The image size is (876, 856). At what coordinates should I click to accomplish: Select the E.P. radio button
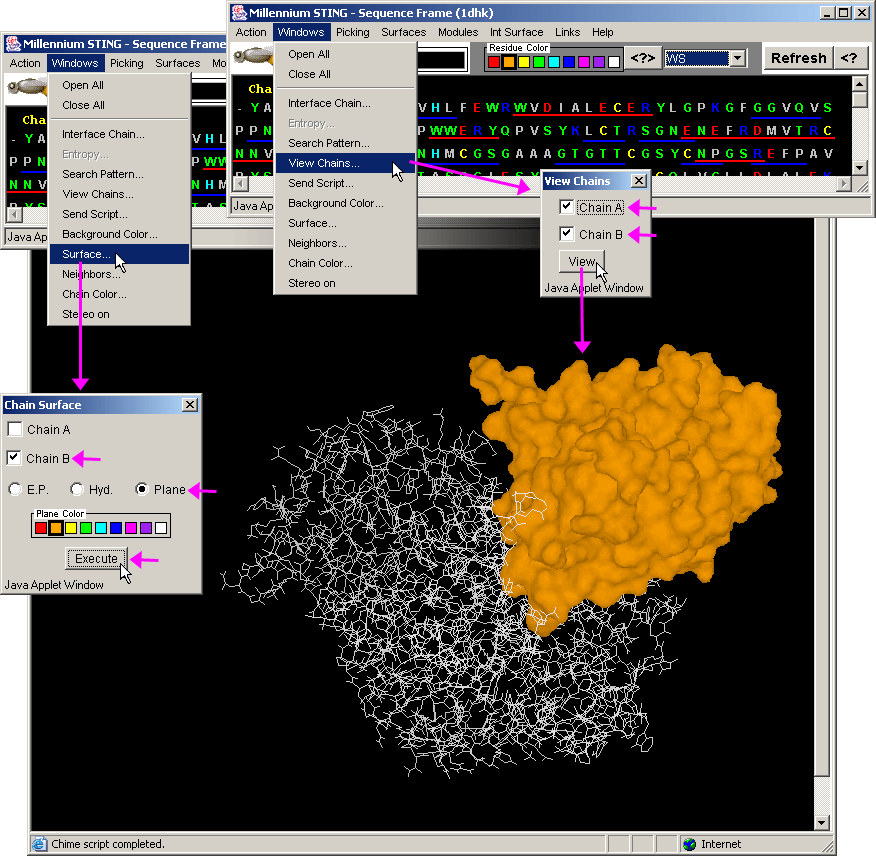point(16,489)
